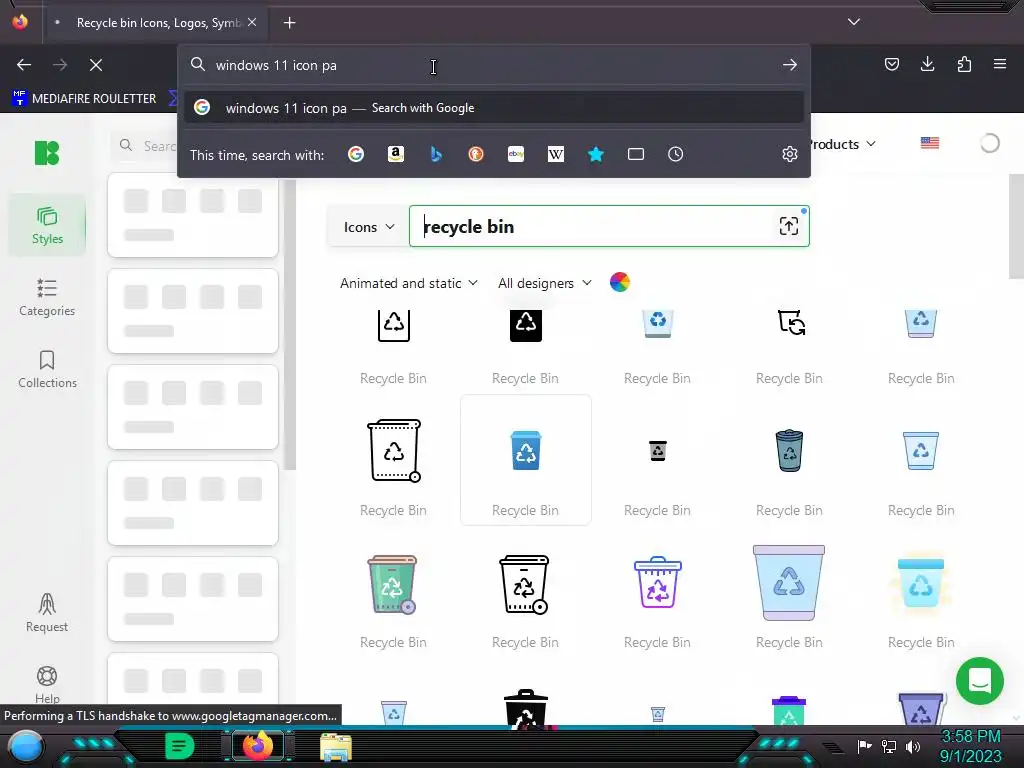Select the 'windows 11 icon pa' Google suggestion

click(493, 108)
